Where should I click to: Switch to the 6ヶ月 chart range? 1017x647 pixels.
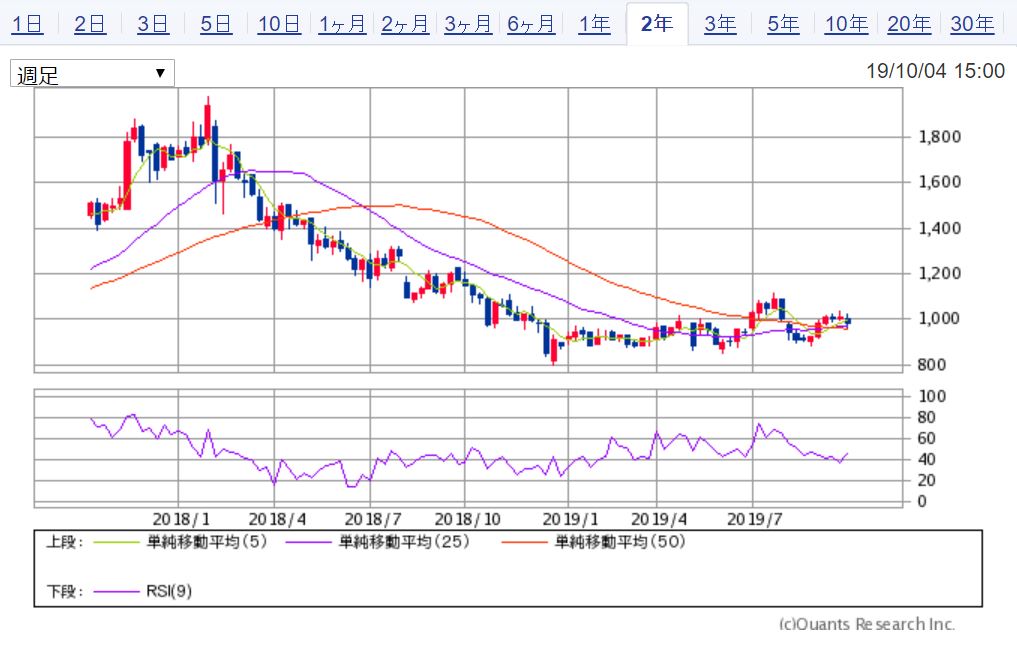[x=531, y=24]
